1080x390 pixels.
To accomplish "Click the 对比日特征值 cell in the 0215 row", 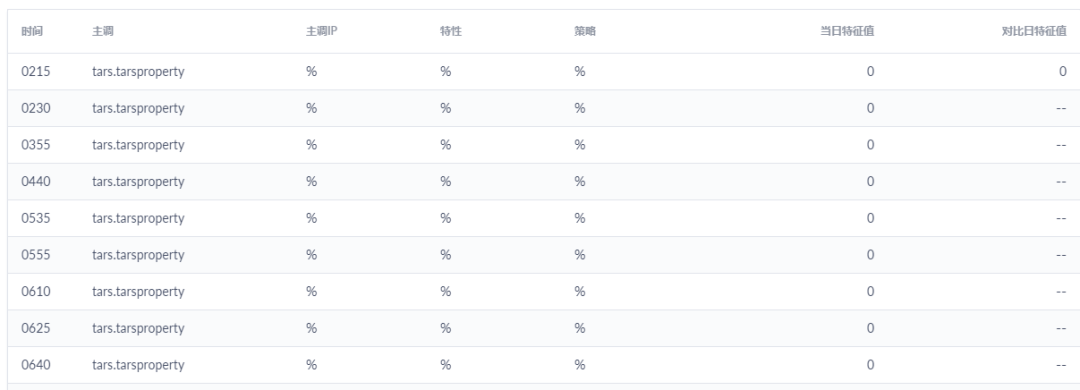I will [x=1063, y=72].
